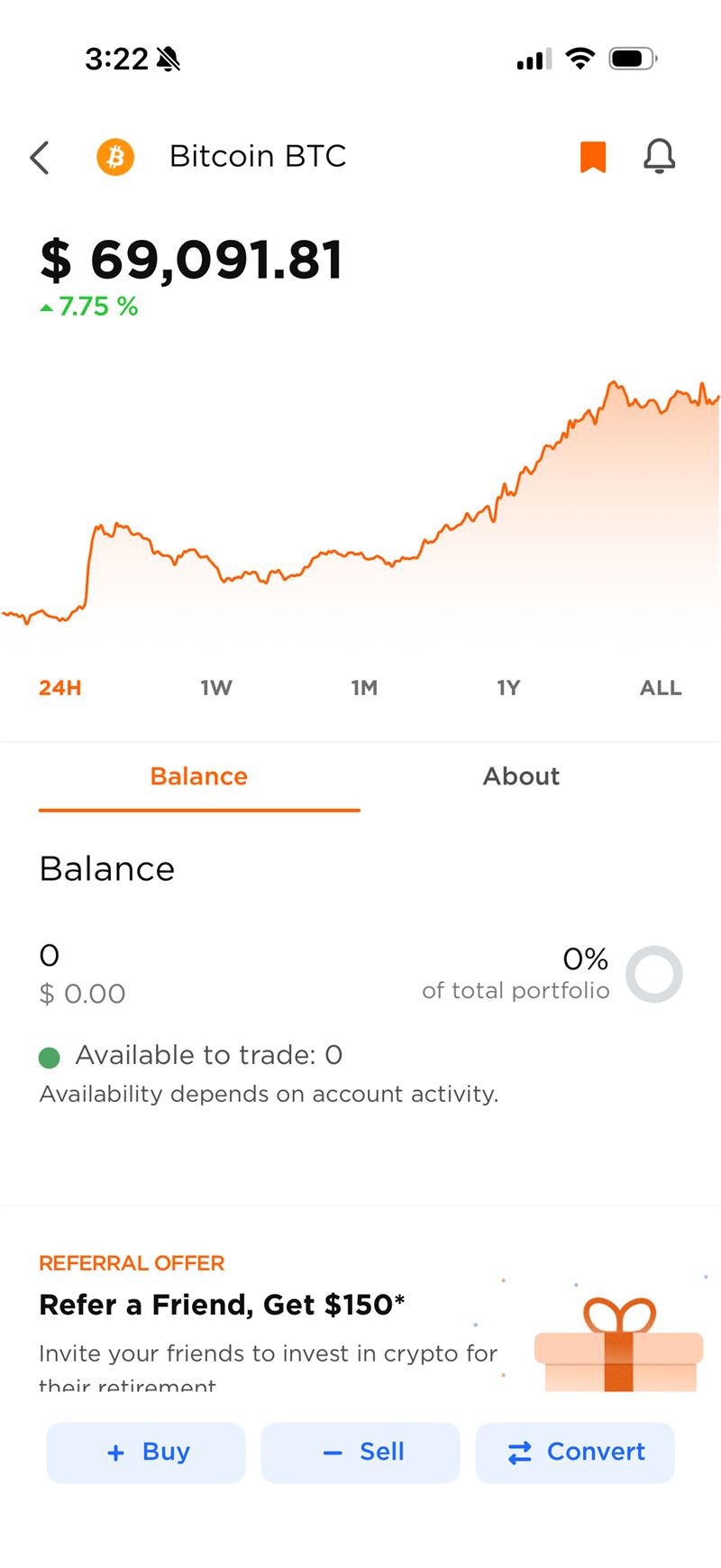Tap the orange Bitcoin logo icon
Image resolution: width=721 pixels, height=1568 pixels.
[115, 157]
